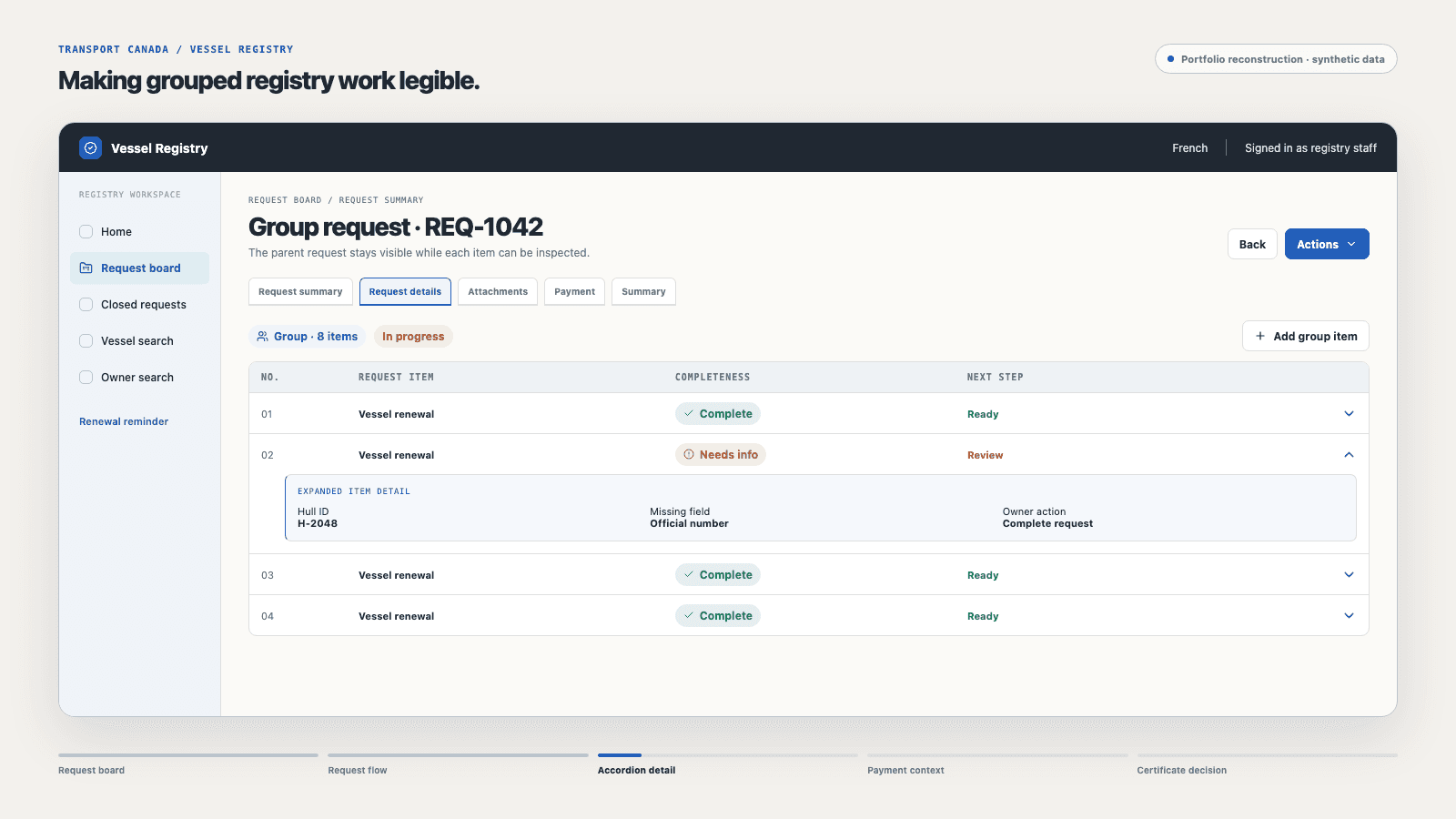This screenshot has height=819, width=1456.
Task: Click Missing field value Official number
Action: (x=689, y=524)
